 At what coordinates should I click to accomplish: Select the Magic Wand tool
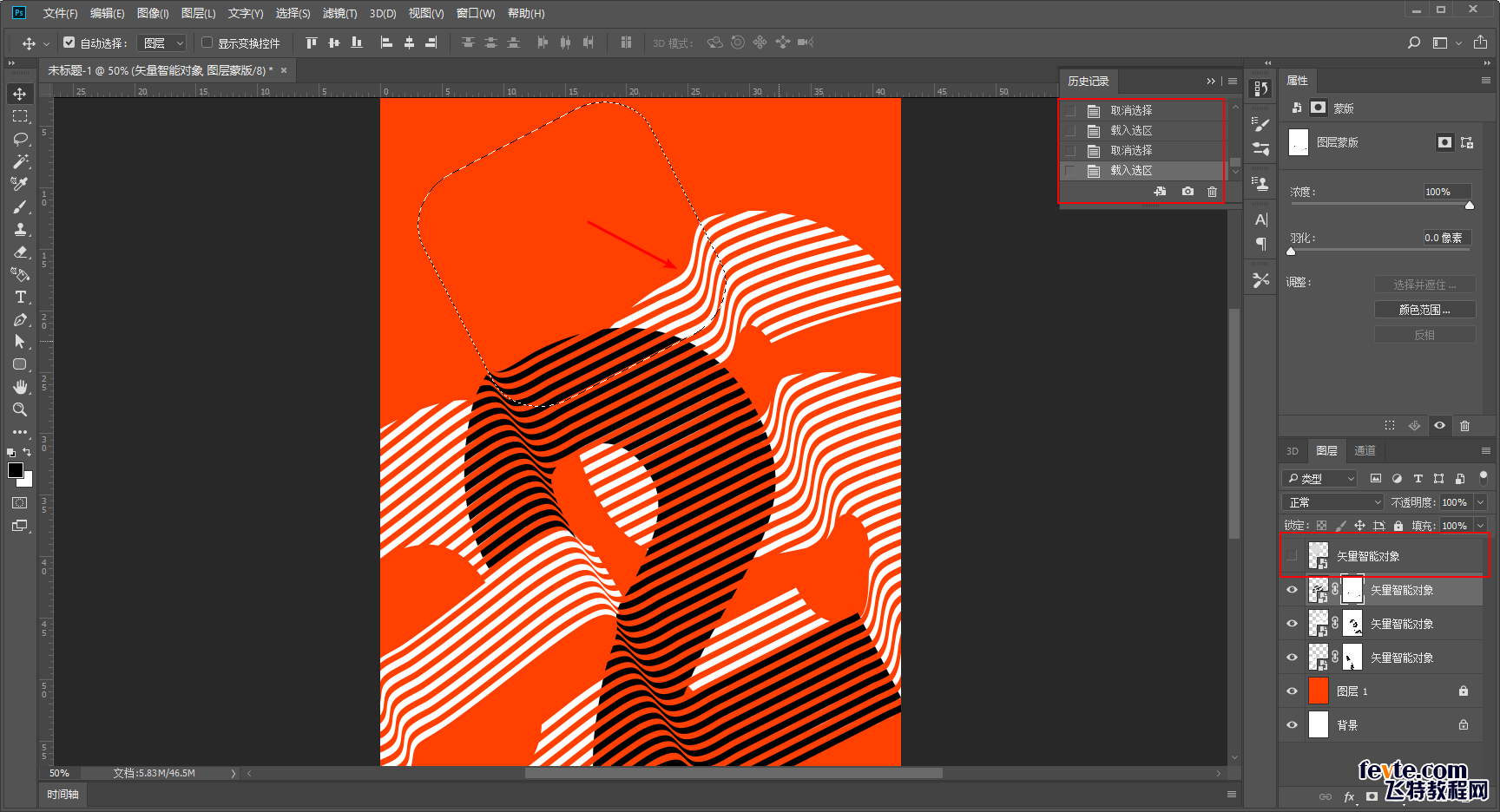[x=20, y=161]
